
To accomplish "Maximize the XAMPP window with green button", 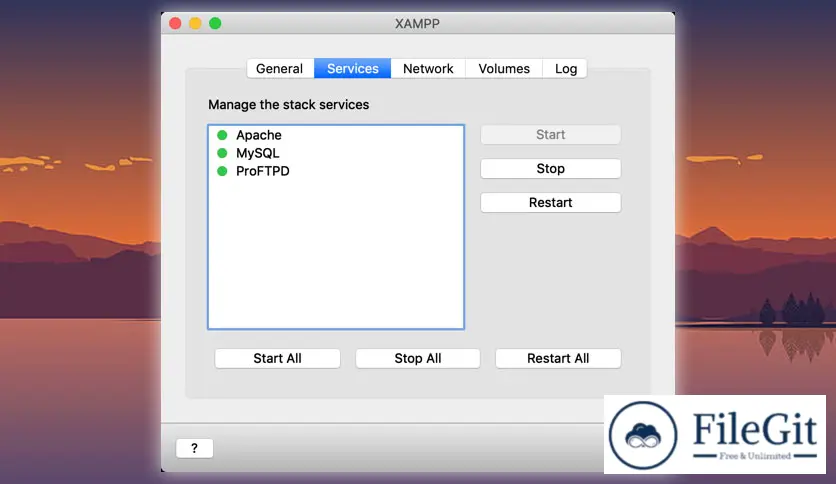I will tap(215, 23).
